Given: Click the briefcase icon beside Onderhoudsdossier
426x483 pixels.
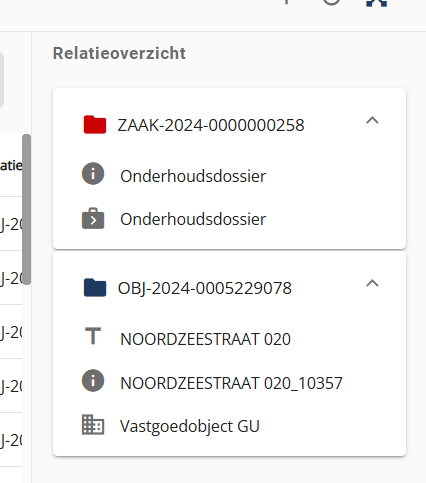Looking at the screenshot, I should tap(93, 219).
